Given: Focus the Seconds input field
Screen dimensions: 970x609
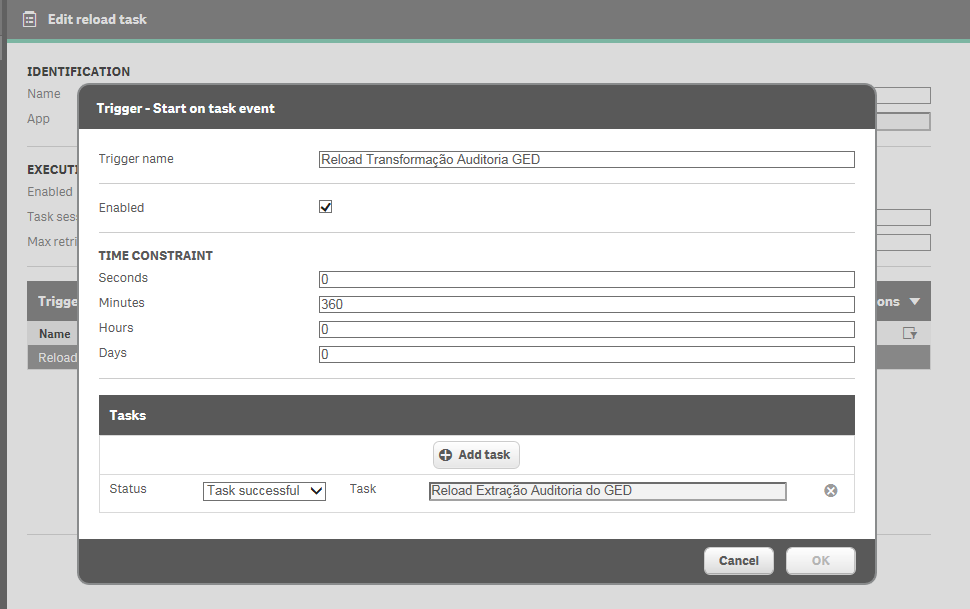Looking at the screenshot, I should [x=587, y=279].
